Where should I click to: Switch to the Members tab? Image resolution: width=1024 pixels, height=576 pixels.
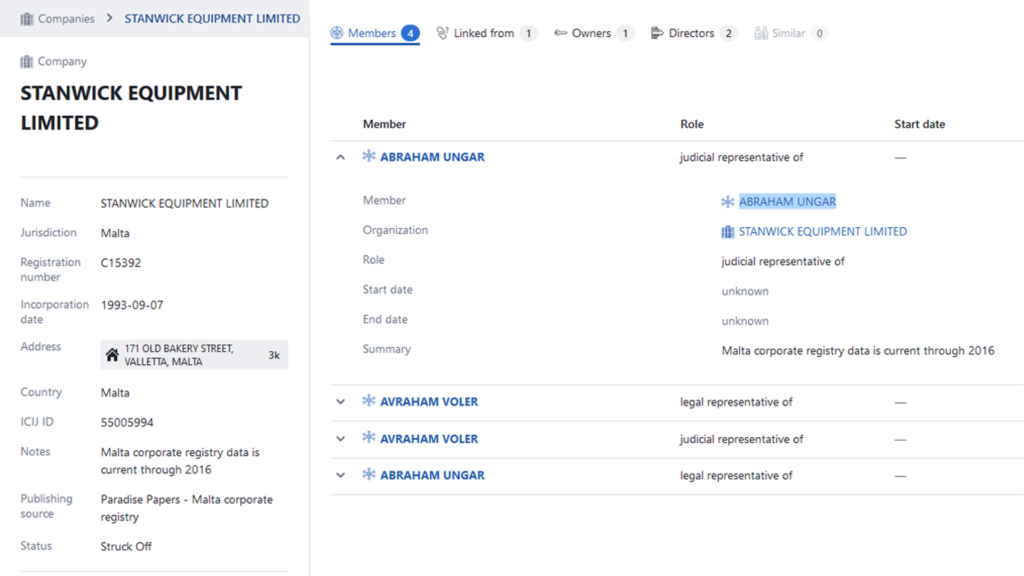point(375,33)
